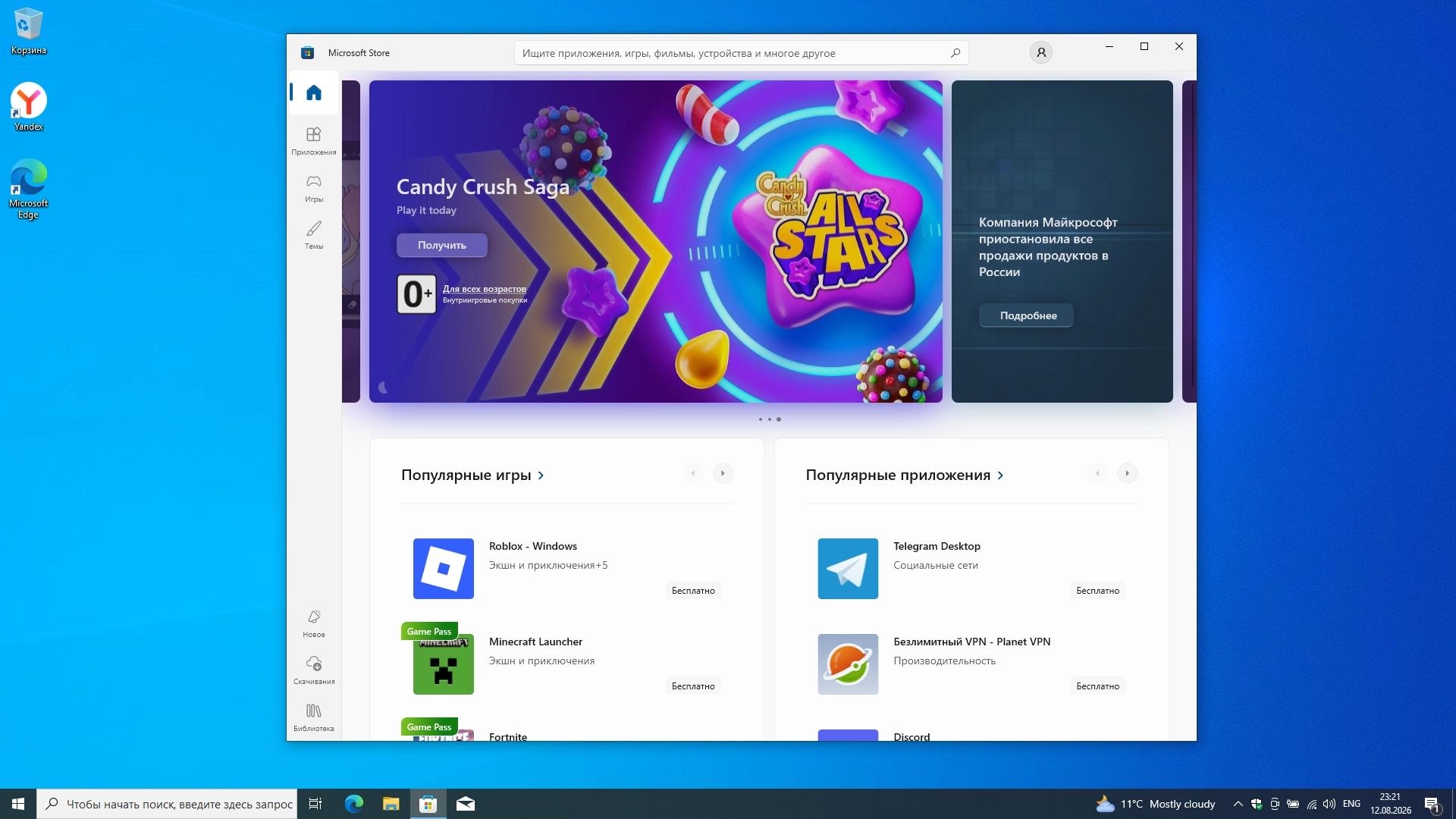Open the Темы section
Screen dimensions: 1456x819
coord(314,234)
